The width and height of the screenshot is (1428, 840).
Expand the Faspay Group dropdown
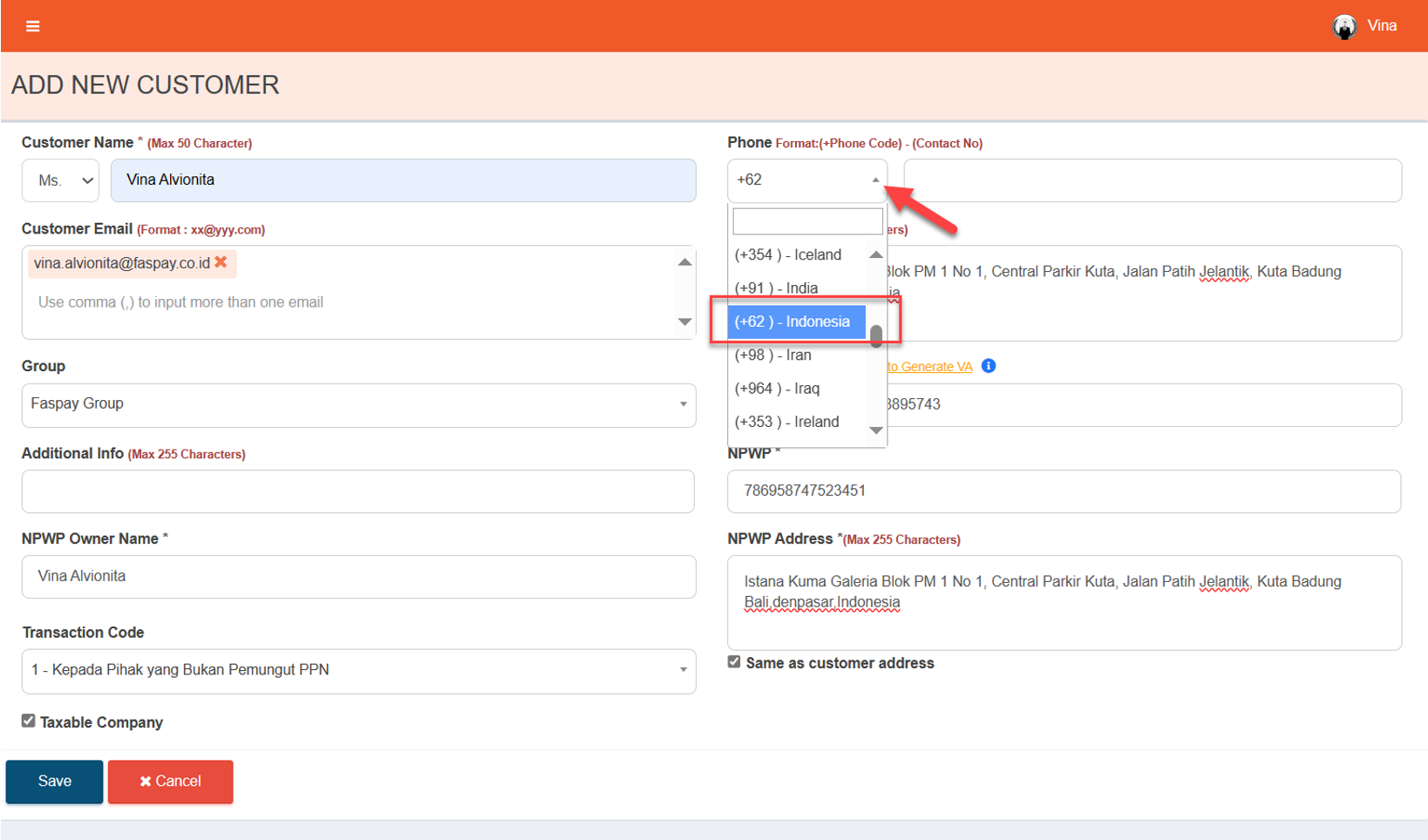358,404
